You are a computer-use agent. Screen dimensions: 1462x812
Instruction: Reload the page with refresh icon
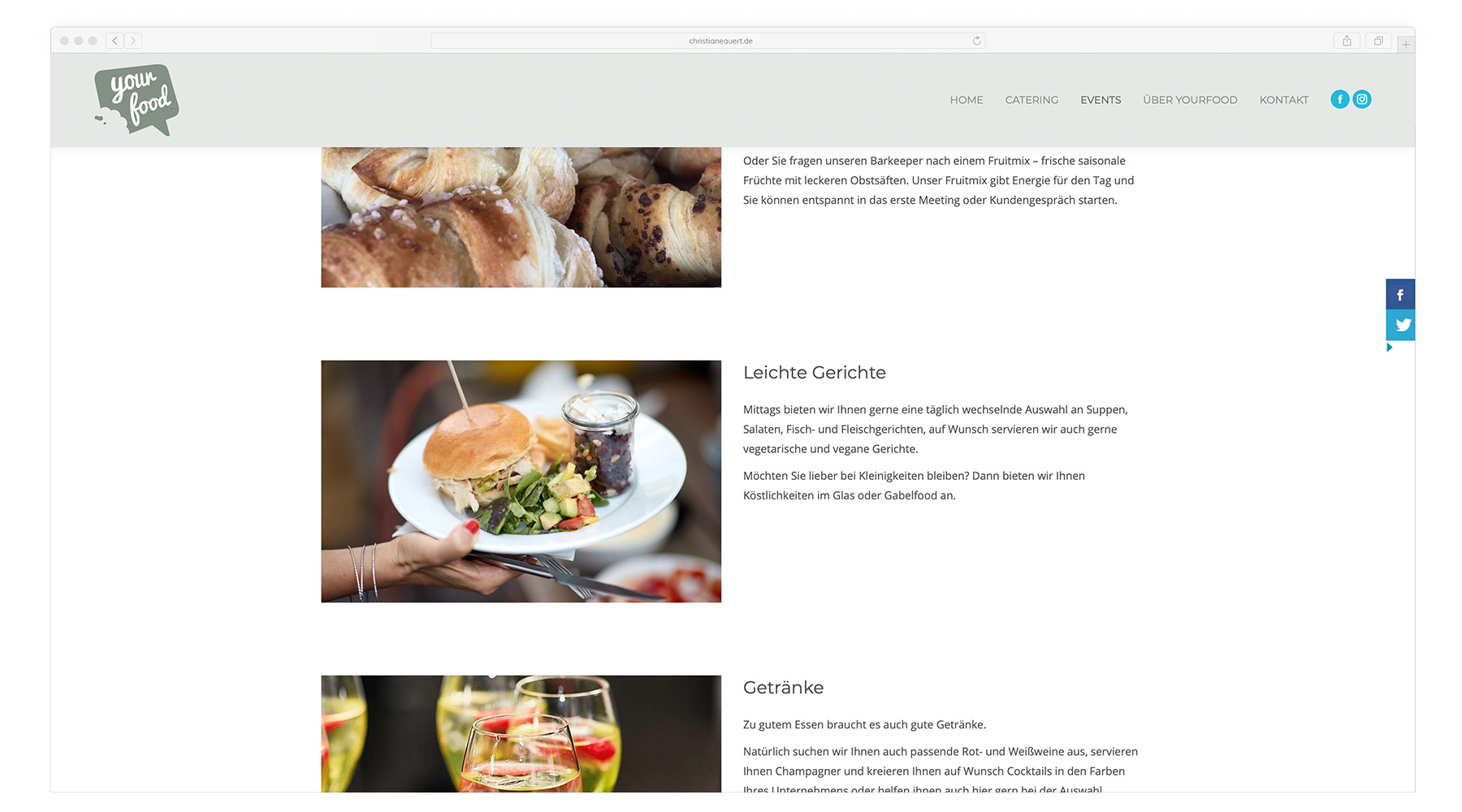tap(976, 41)
